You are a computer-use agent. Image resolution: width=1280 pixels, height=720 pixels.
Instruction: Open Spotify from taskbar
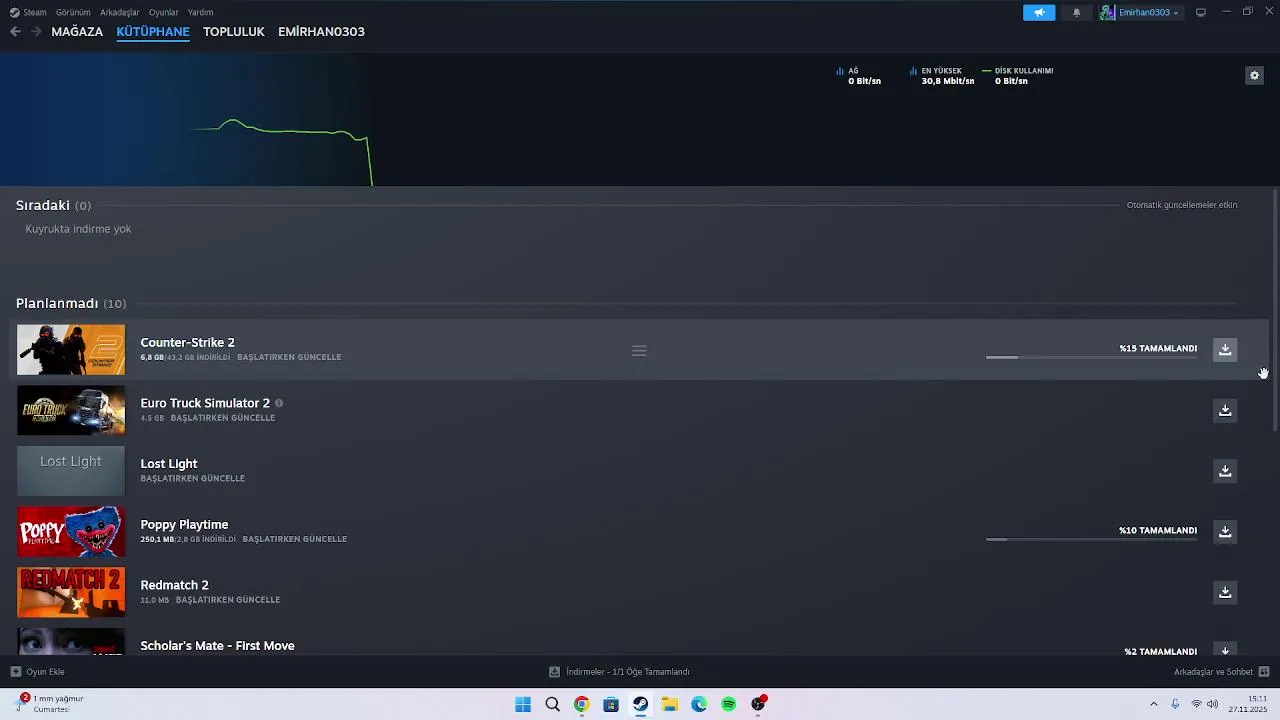tap(728, 704)
